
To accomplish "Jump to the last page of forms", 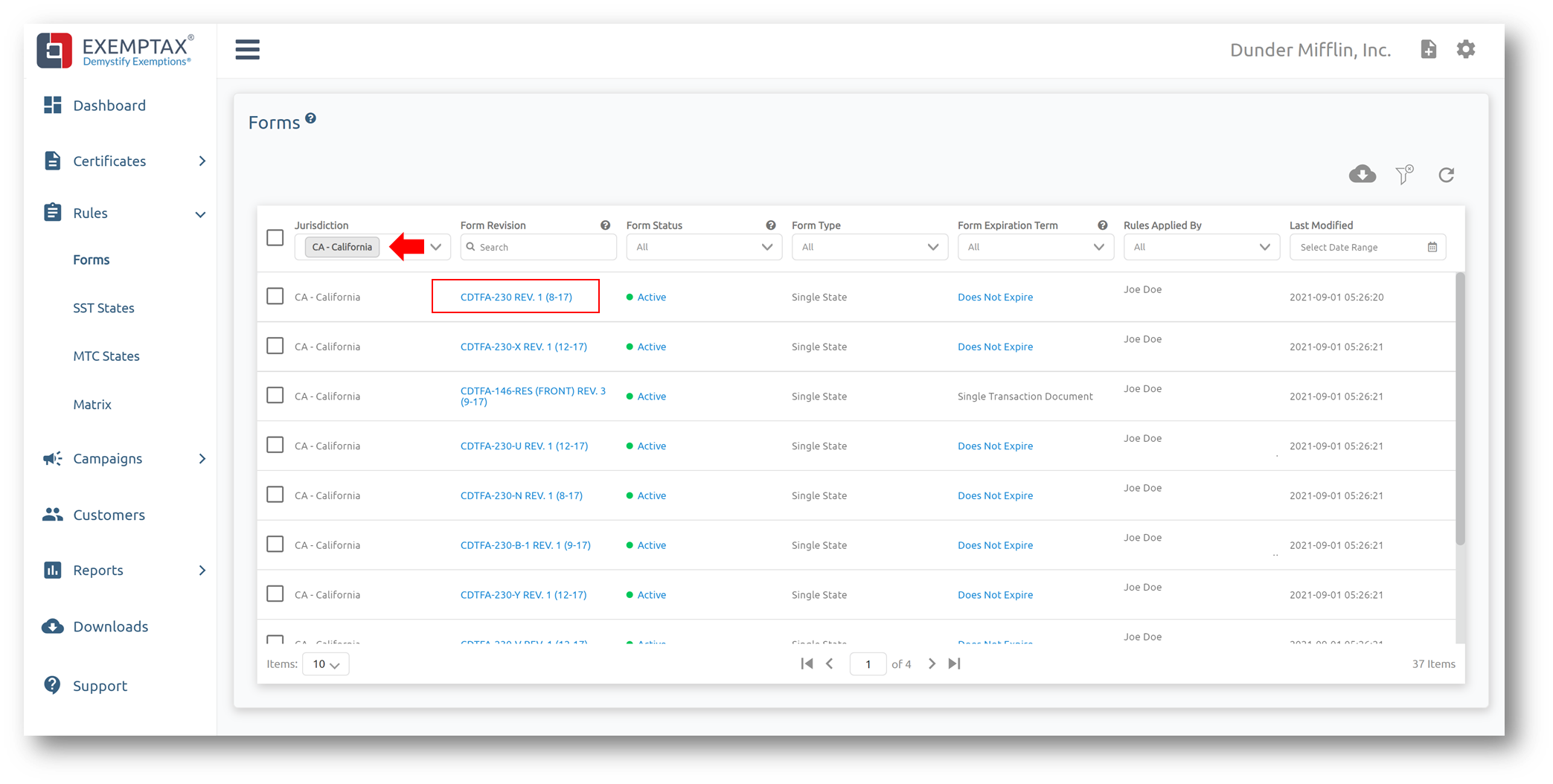I will pos(955,663).
